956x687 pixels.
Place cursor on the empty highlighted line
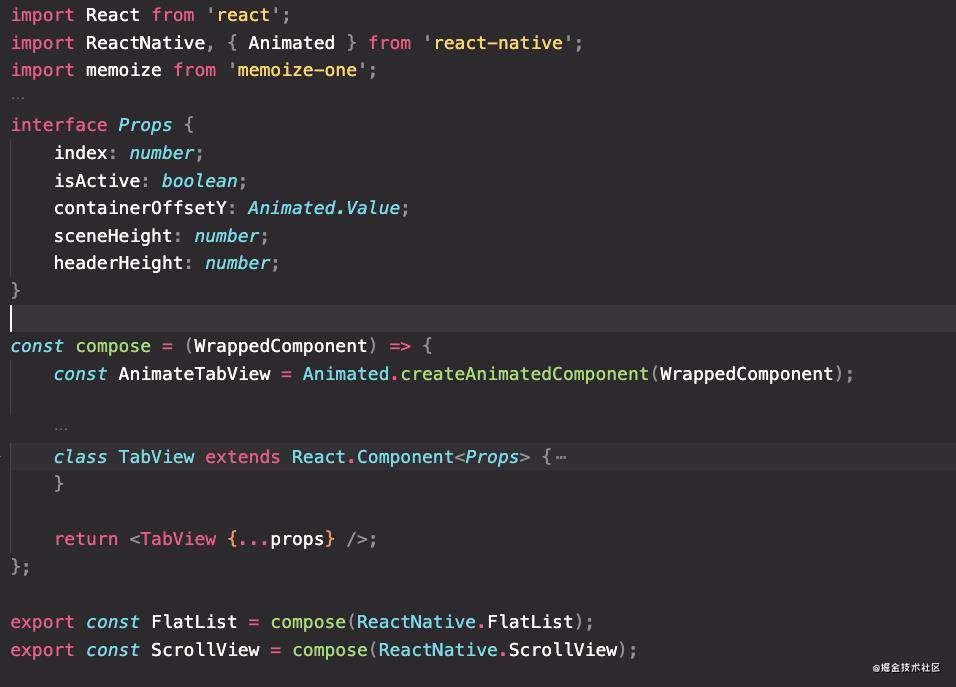pos(478,318)
